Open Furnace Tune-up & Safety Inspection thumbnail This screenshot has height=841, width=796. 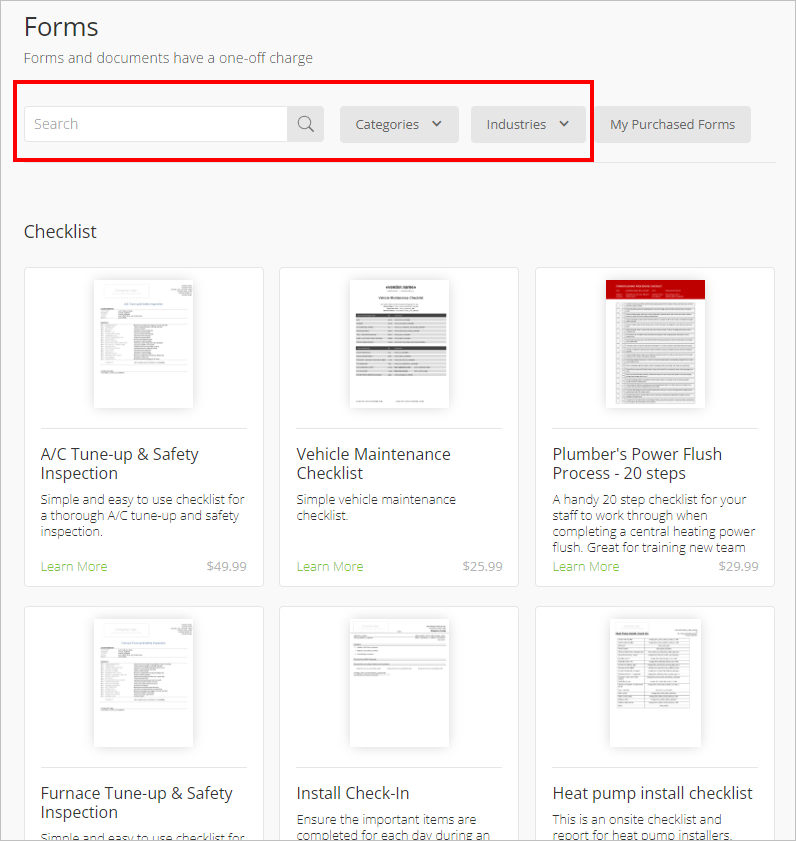(143, 683)
